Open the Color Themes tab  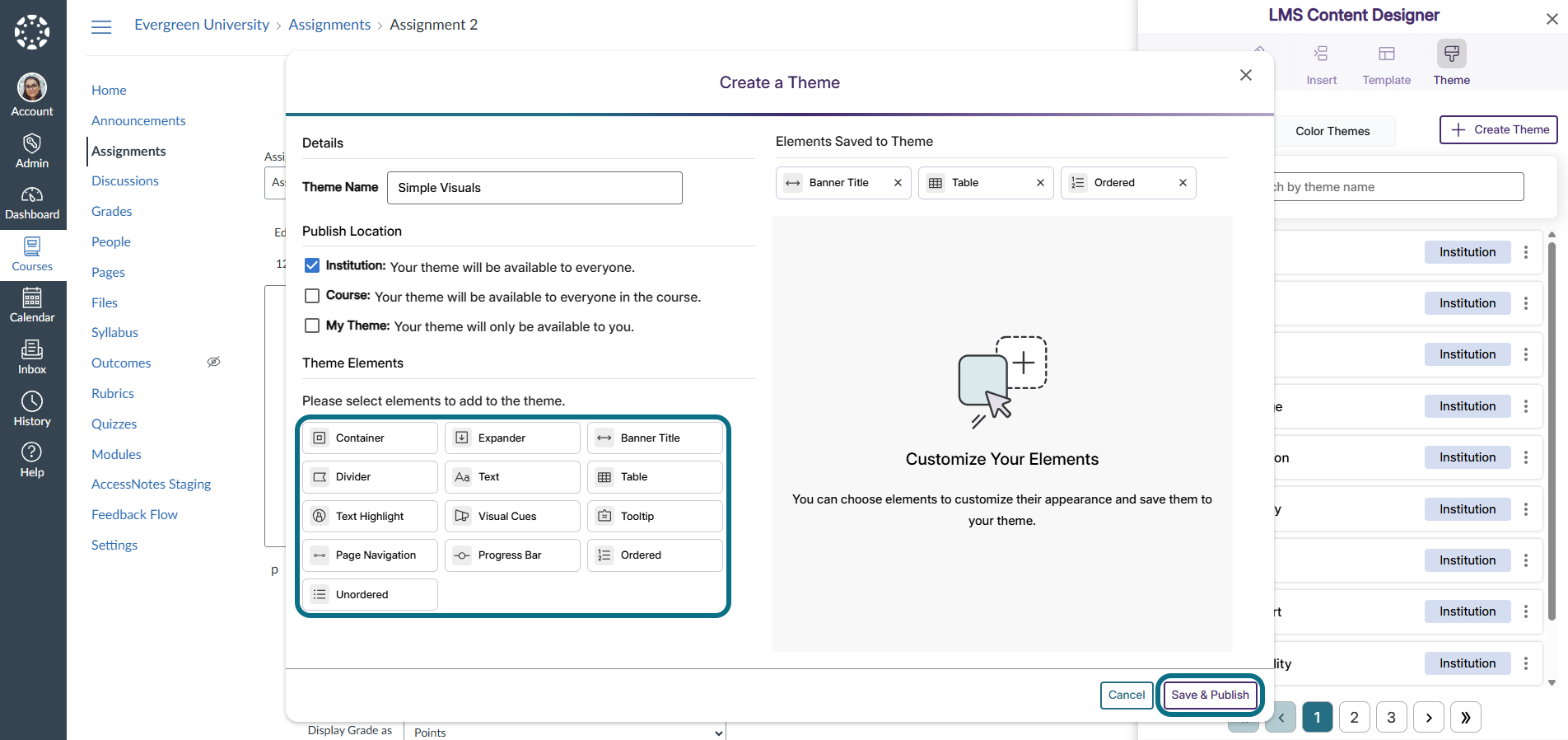click(1332, 131)
